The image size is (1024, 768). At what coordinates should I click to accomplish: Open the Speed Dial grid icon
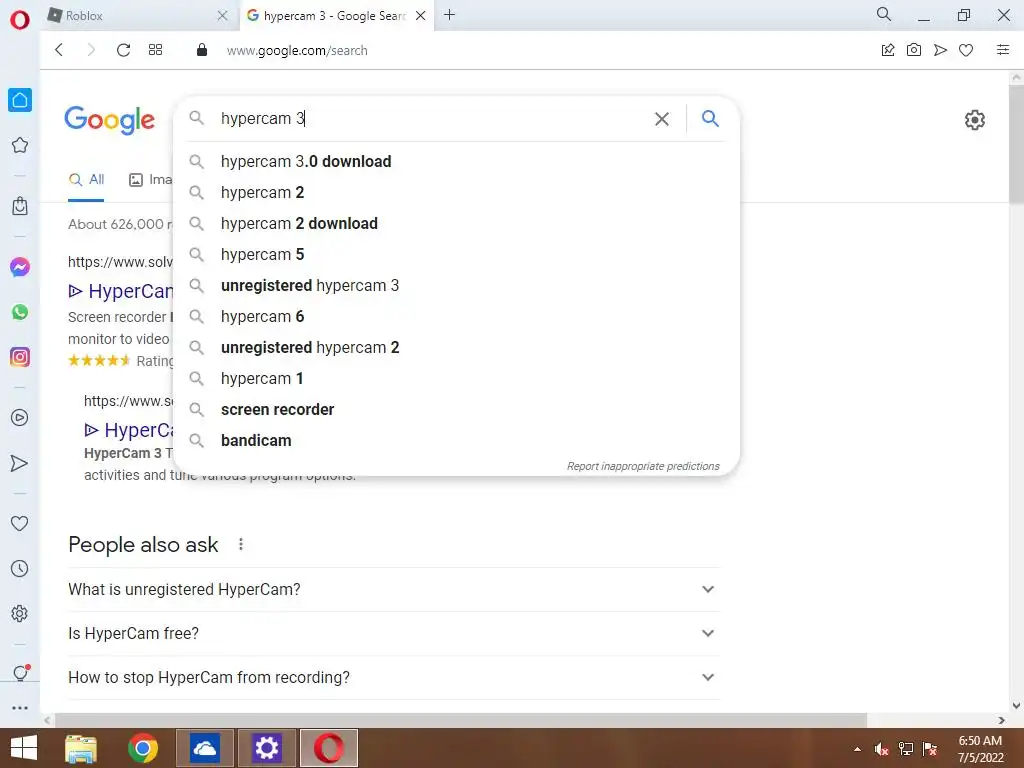pos(155,50)
